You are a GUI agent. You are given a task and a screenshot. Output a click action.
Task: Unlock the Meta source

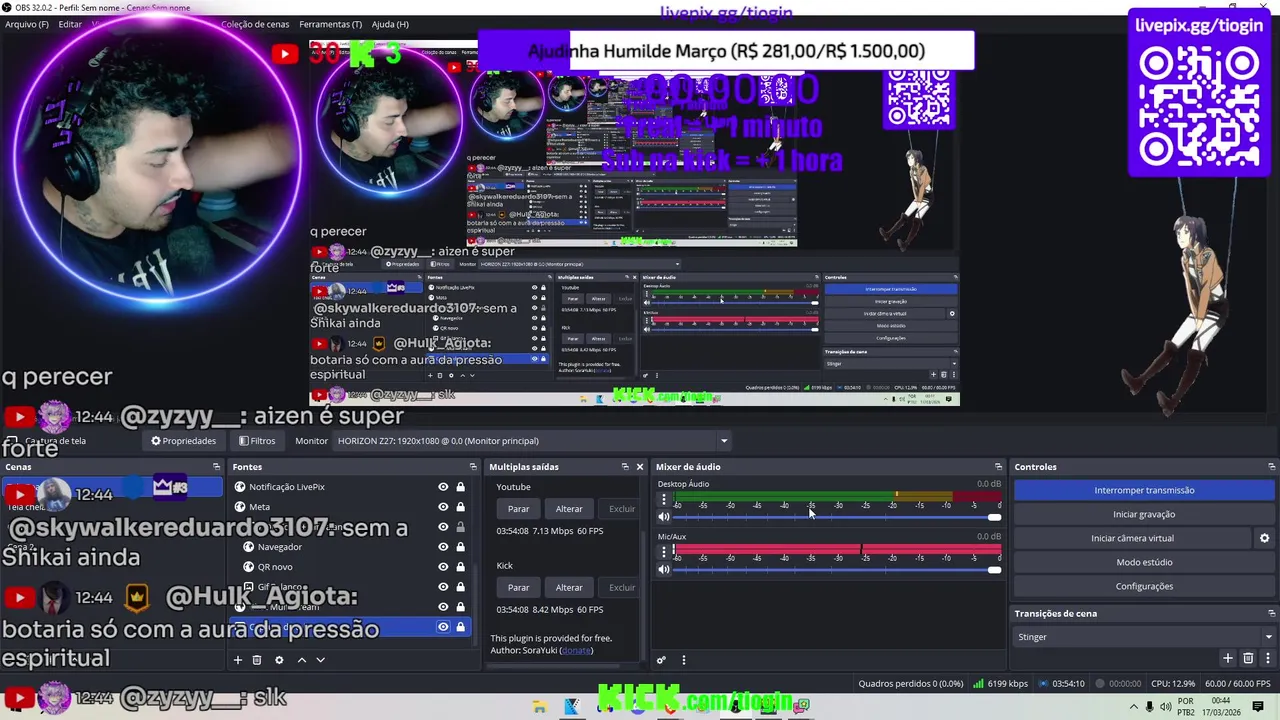460,507
